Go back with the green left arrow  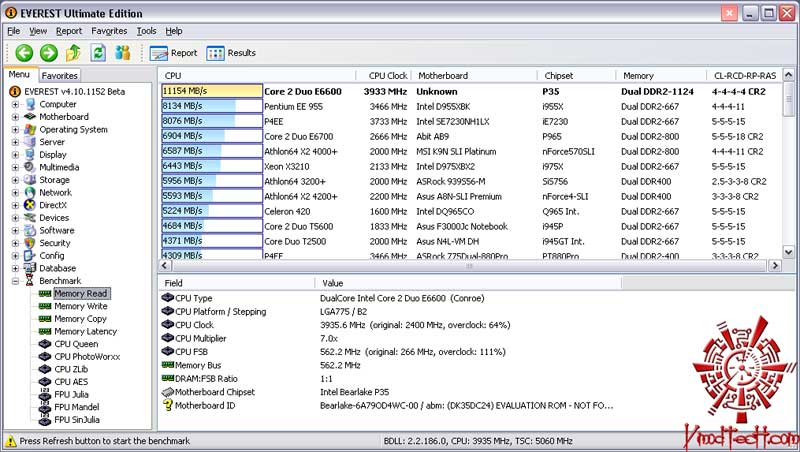[24, 53]
